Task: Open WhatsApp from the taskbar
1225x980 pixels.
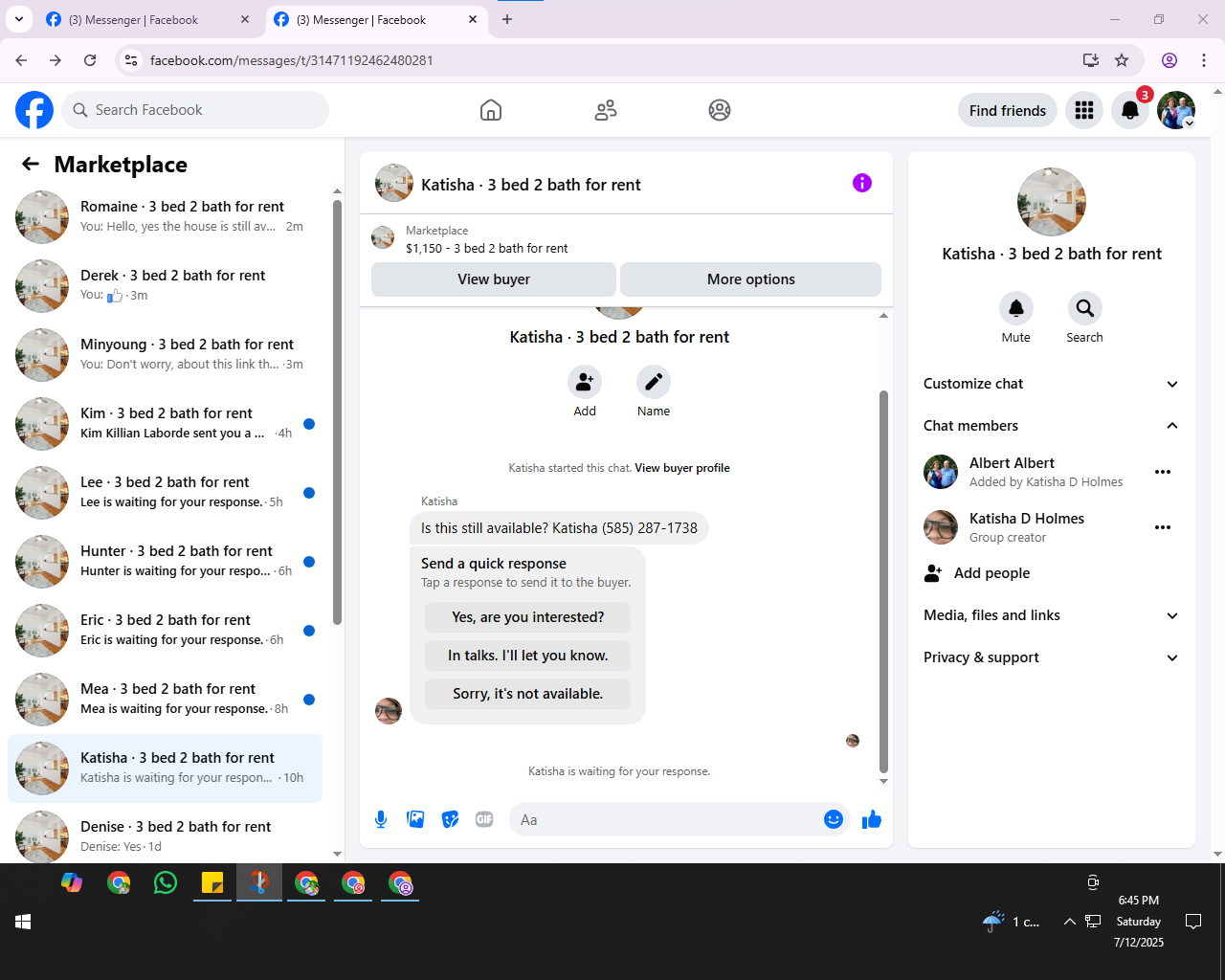Action: point(166,882)
